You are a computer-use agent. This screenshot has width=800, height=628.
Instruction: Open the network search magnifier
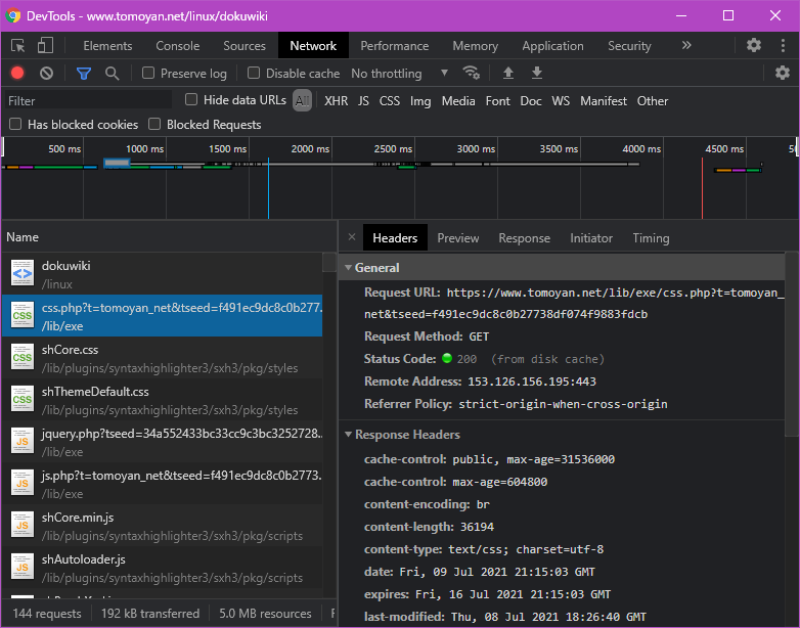[112, 73]
